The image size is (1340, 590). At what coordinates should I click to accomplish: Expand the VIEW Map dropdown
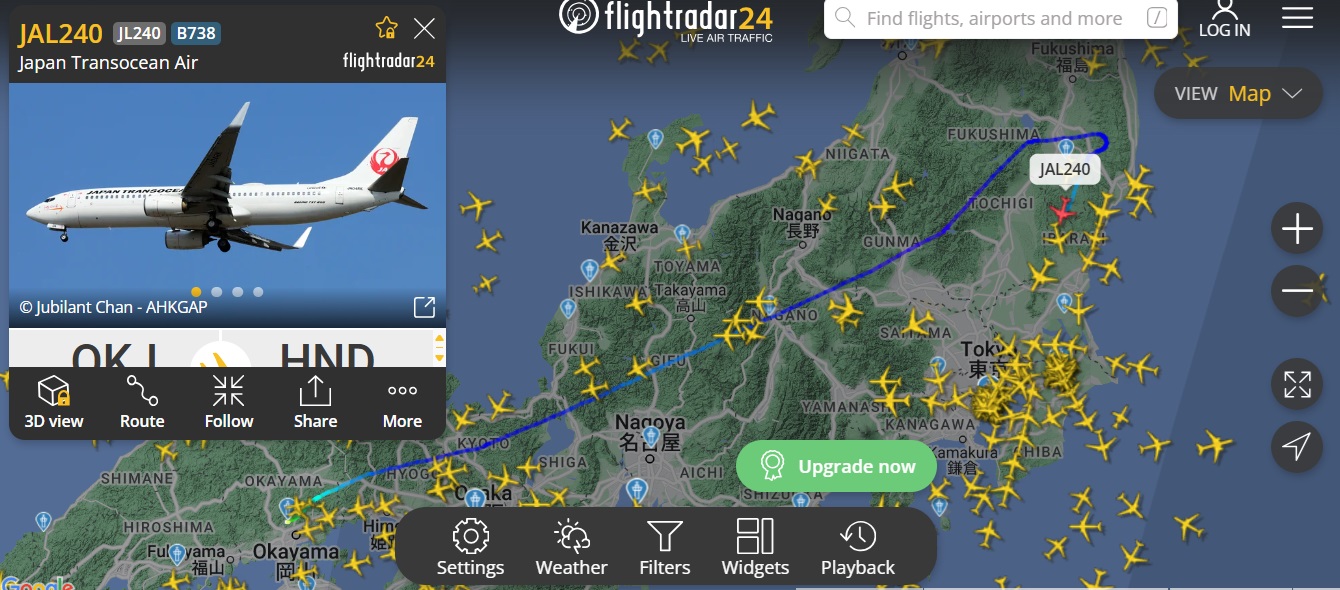(x=1238, y=93)
